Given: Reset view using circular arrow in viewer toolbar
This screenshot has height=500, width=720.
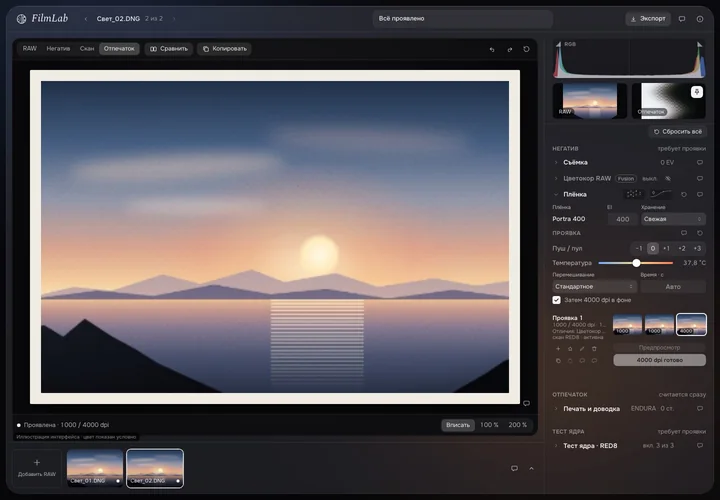Looking at the screenshot, I should 526,49.
